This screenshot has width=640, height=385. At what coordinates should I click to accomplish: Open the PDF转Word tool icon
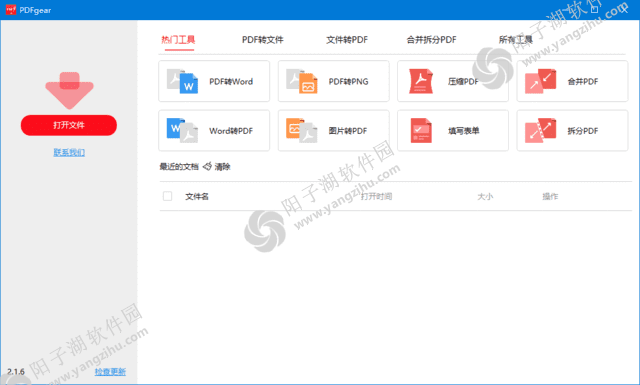(182, 81)
